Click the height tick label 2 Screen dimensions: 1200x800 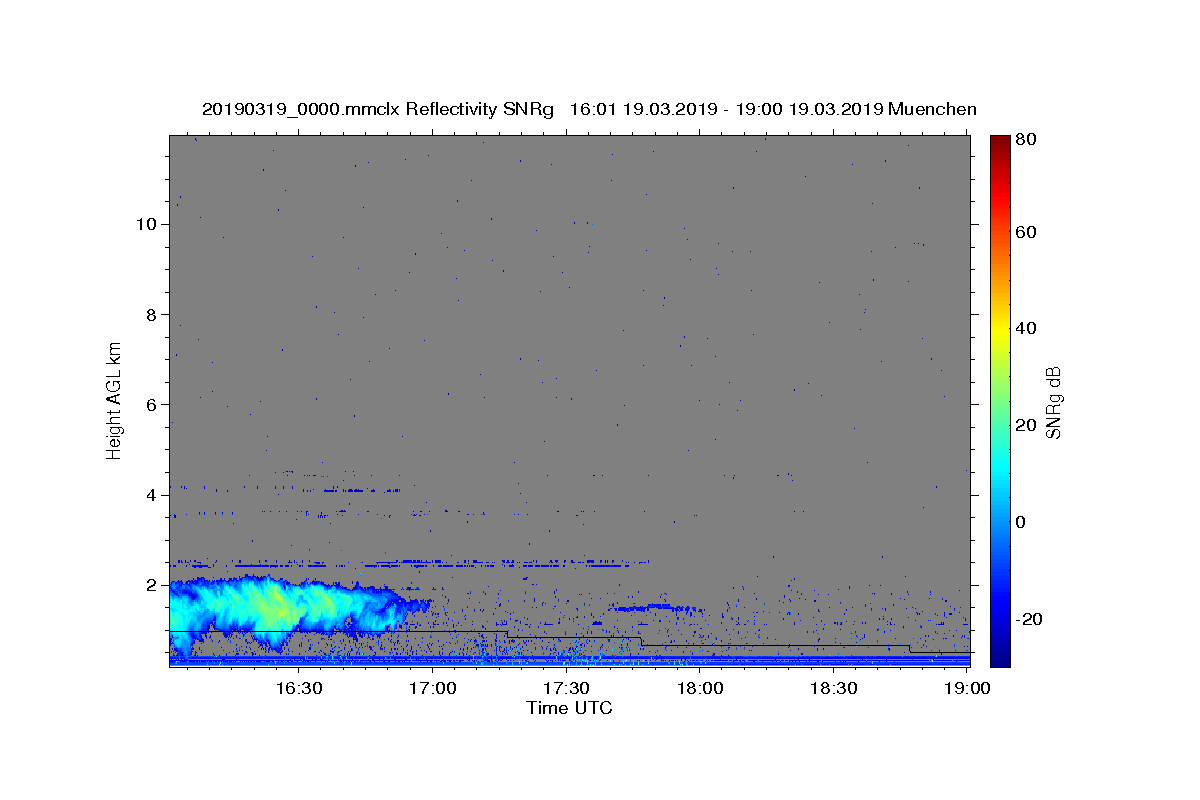click(149, 584)
